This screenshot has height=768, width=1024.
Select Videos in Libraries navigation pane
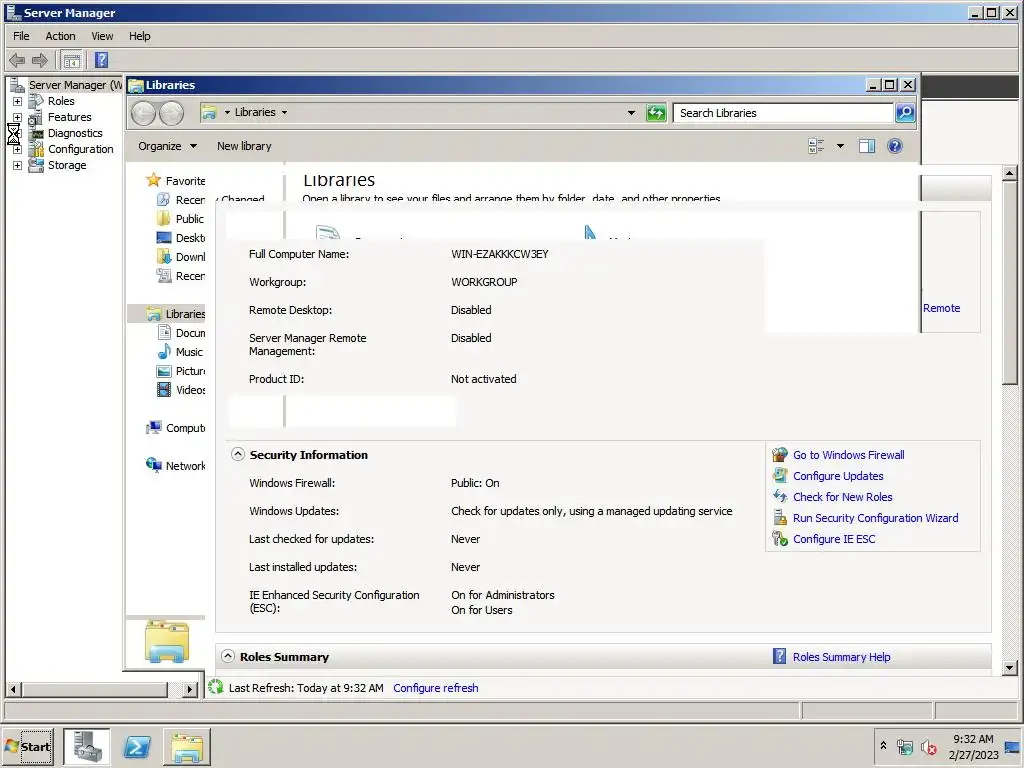click(x=190, y=390)
